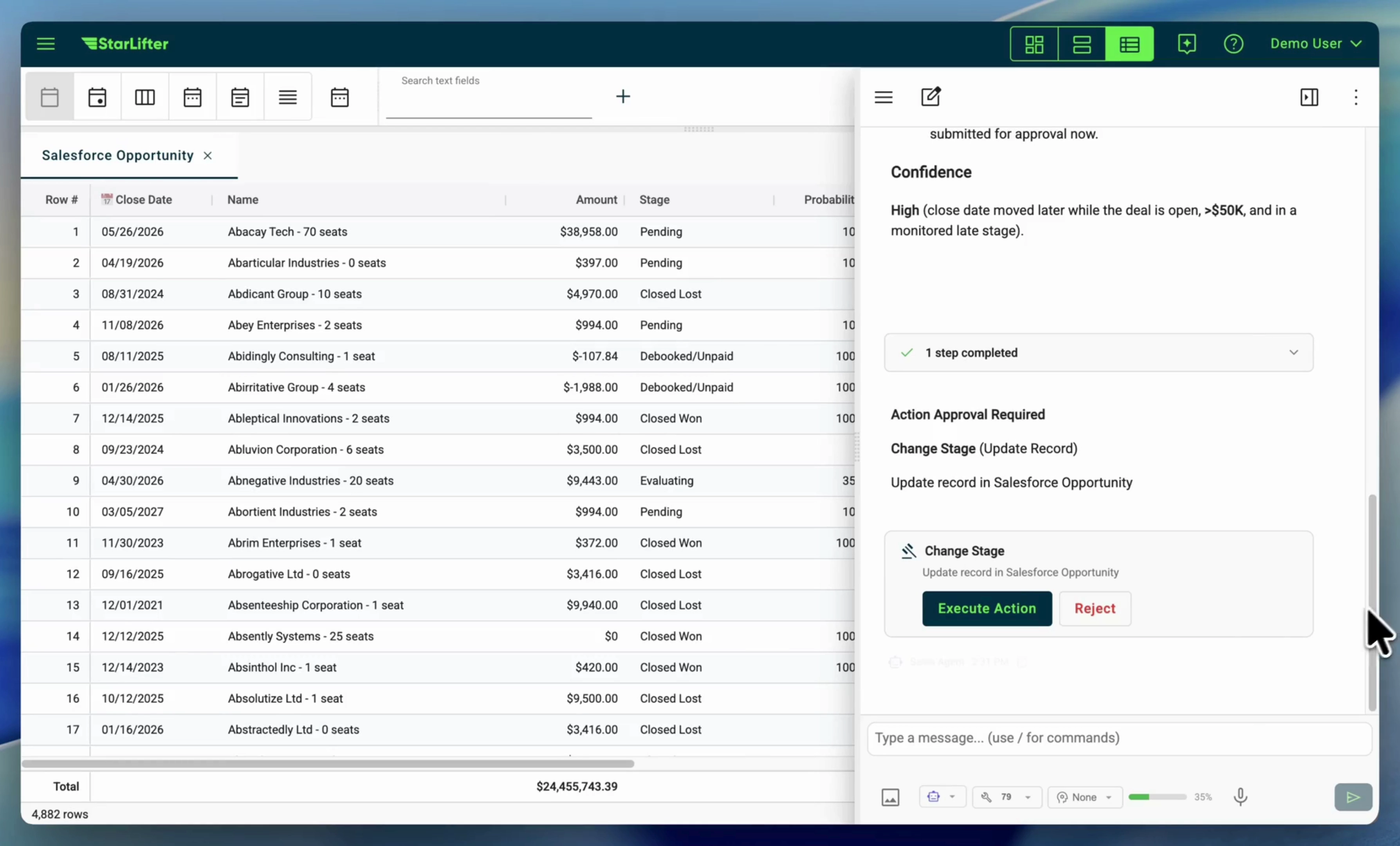Open the tools dropdown showing 79

1006,797
